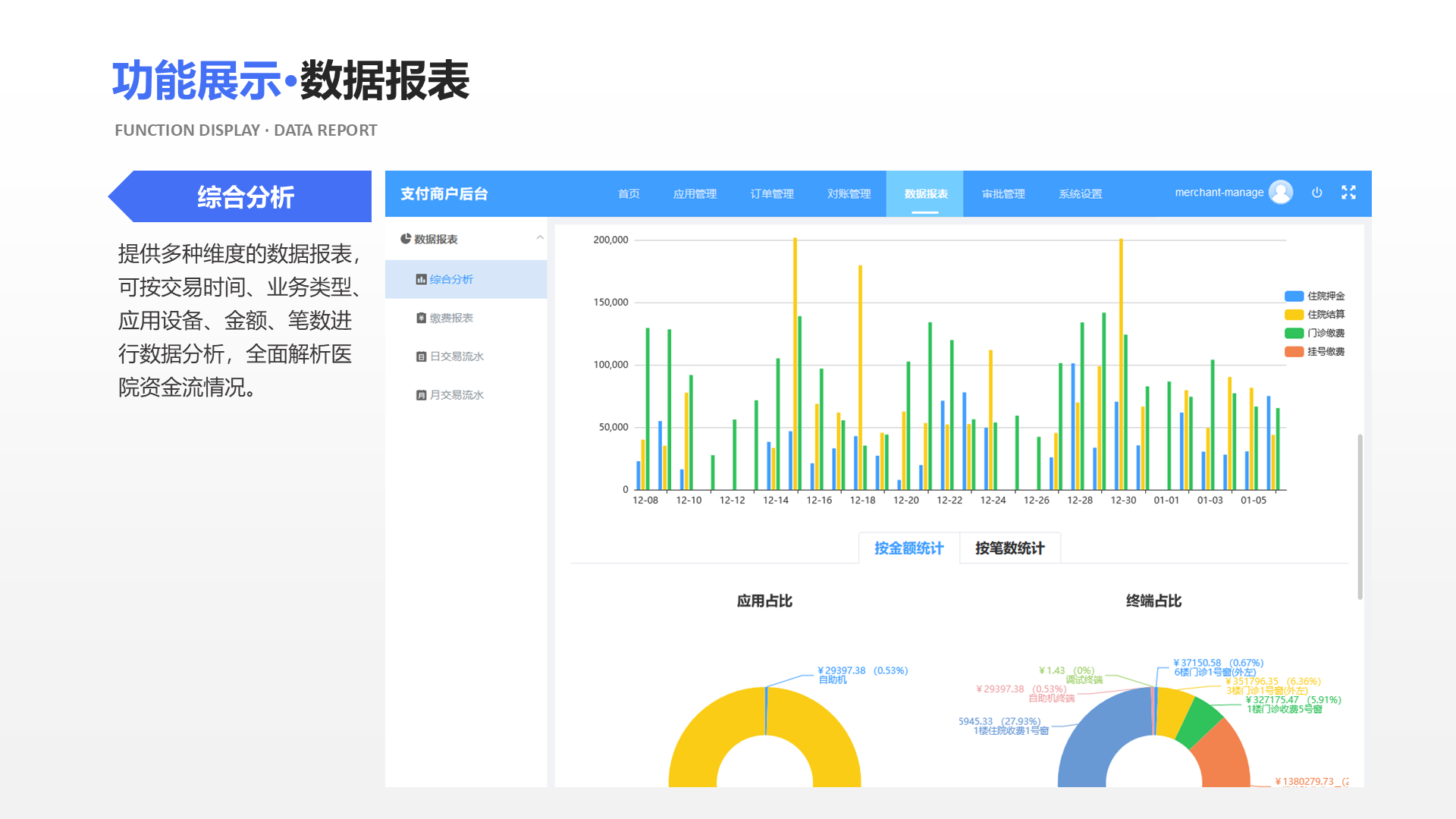Open the 数据报表 pie chart icon in sidebar
The width and height of the screenshot is (1456, 819).
405,238
